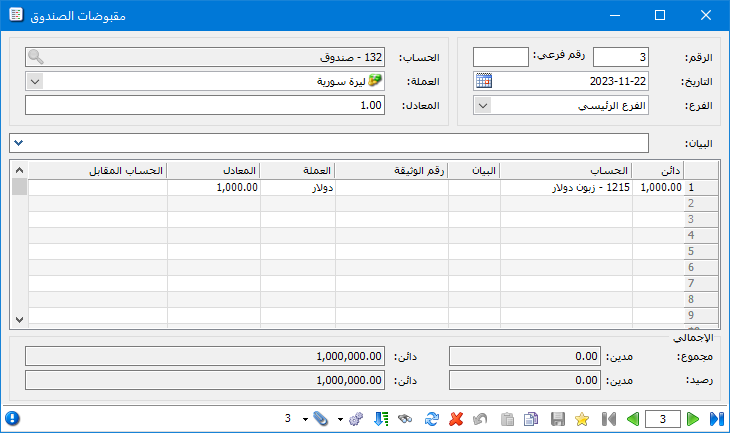730x433 pixels.
Task: Click the info alert icon in status bar
Action: [13, 419]
